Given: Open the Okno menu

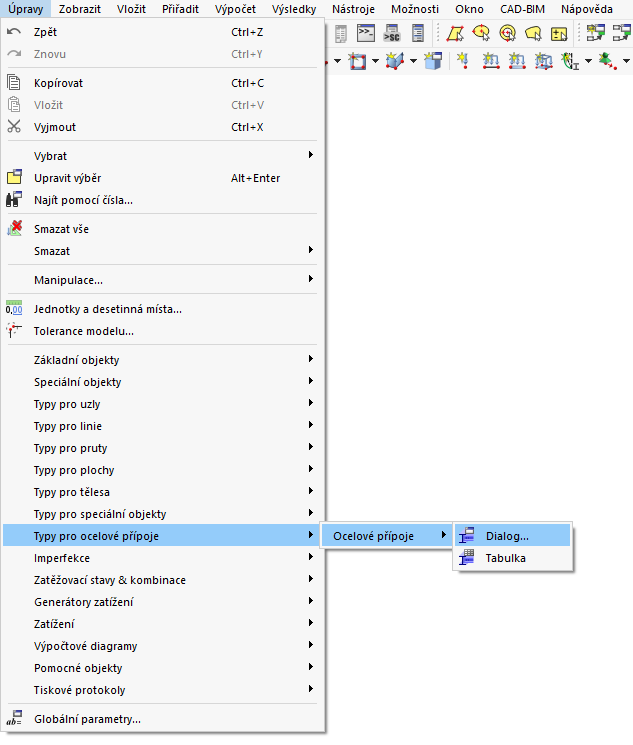Looking at the screenshot, I should (469, 9).
